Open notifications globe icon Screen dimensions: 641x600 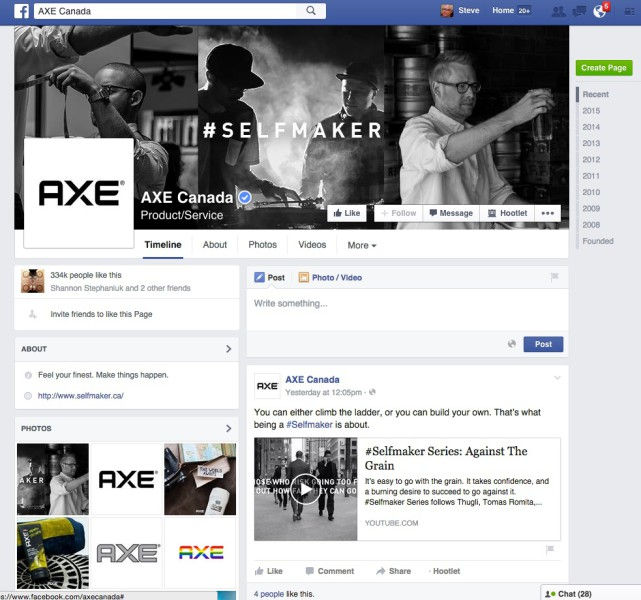pyautogui.click(x=600, y=11)
